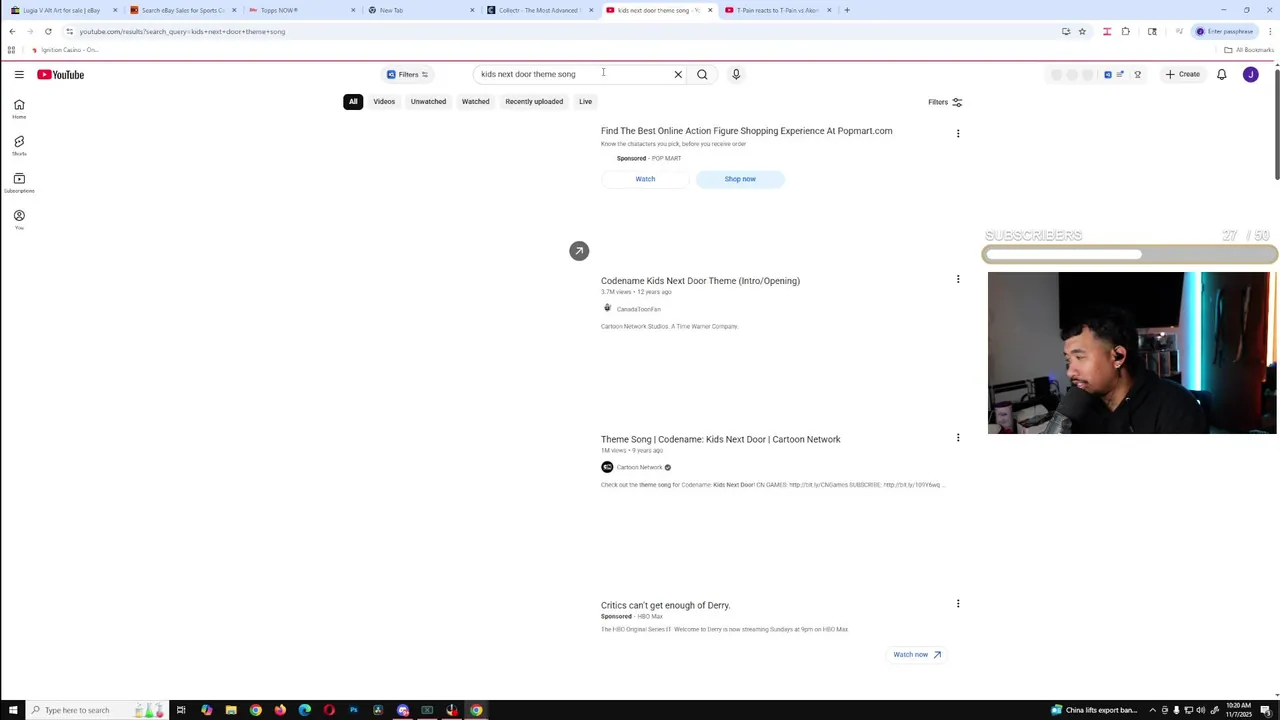Viewport: 1280px width, 720px height.
Task: Select the Live filter chip
Action: [585, 101]
